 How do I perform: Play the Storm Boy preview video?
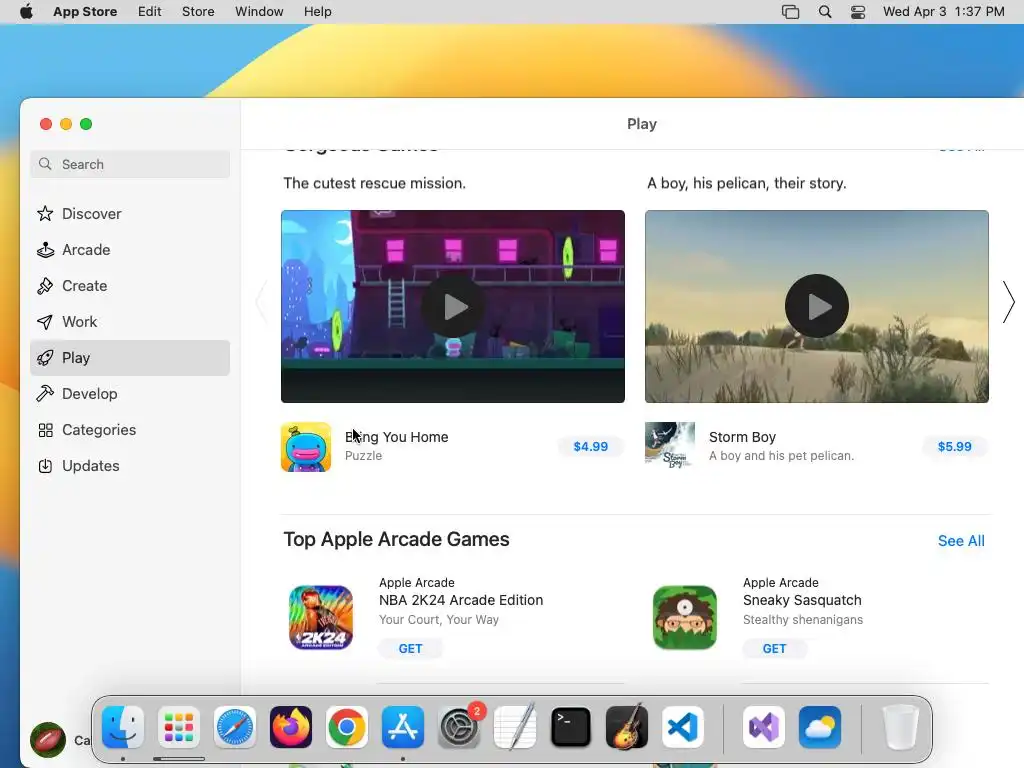point(817,306)
